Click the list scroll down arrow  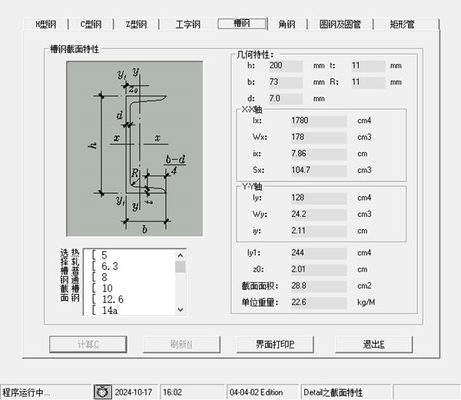click(180, 310)
